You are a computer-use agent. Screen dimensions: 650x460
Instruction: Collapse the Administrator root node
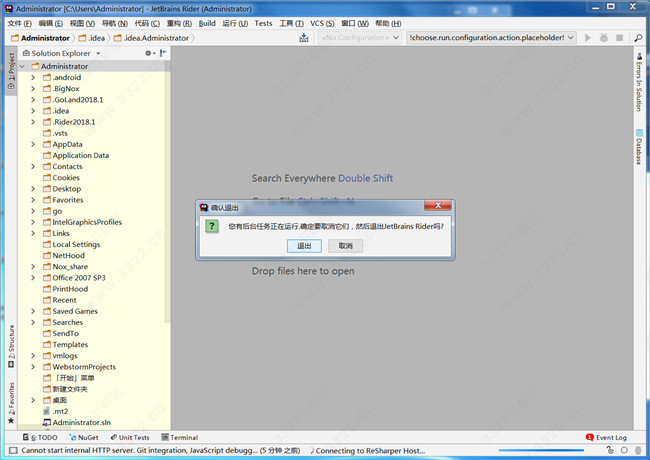coord(22,66)
